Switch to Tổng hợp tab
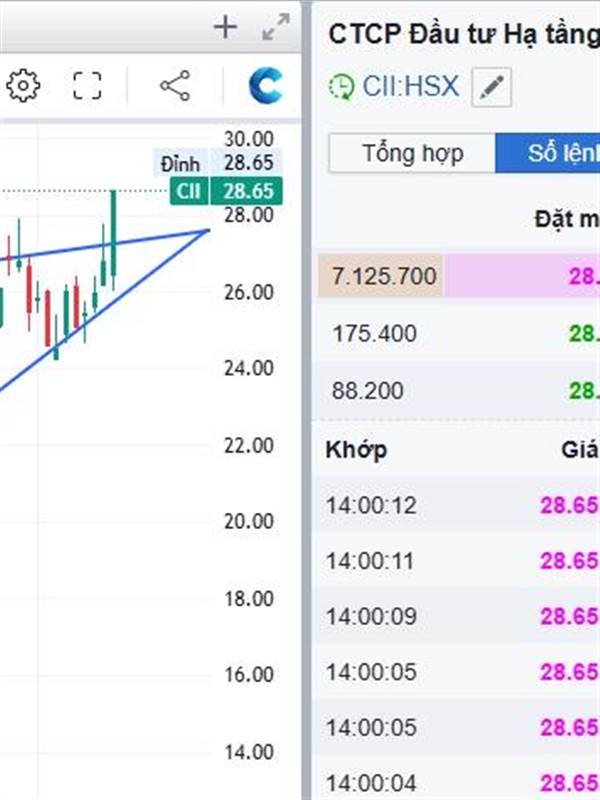This screenshot has height=800, width=600. [412, 153]
